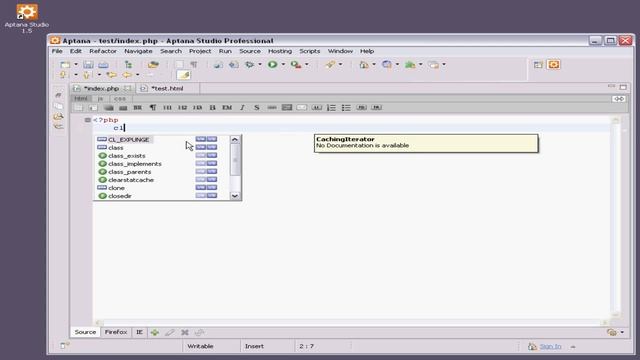640x360 pixels.
Task: Open the Source menu
Action: pyautogui.click(x=250, y=51)
